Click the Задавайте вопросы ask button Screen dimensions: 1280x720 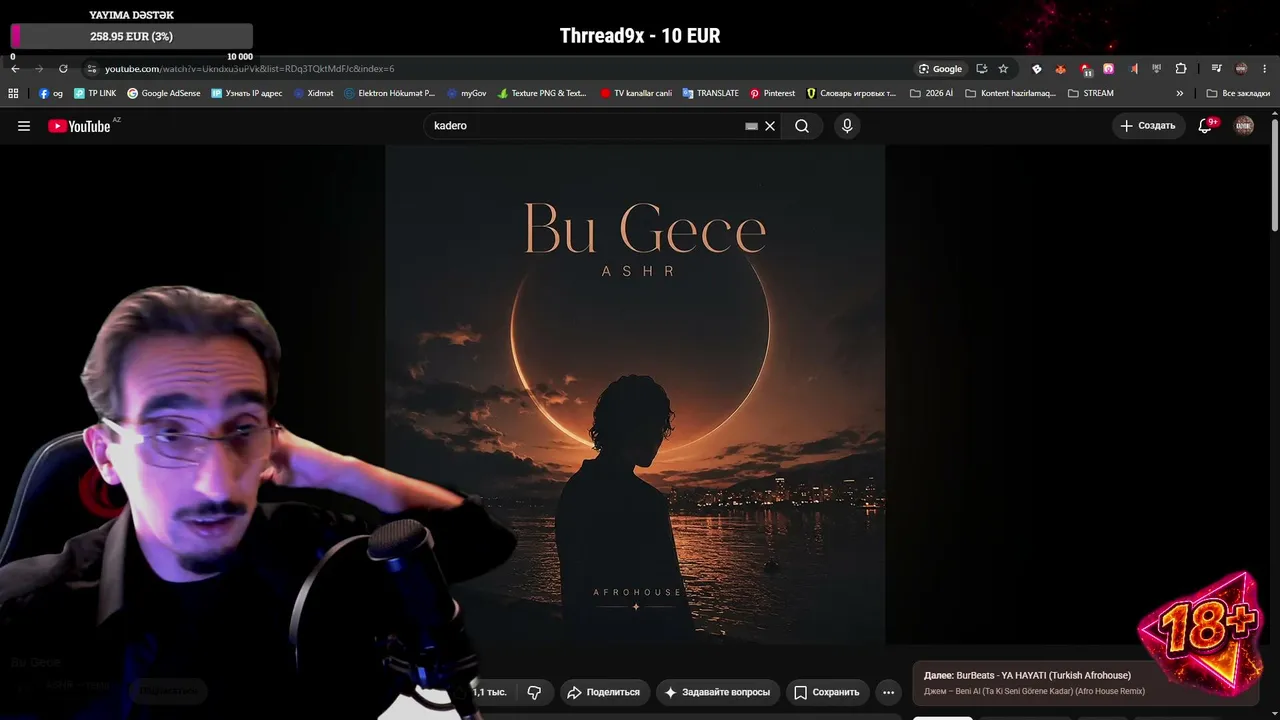[x=717, y=692]
